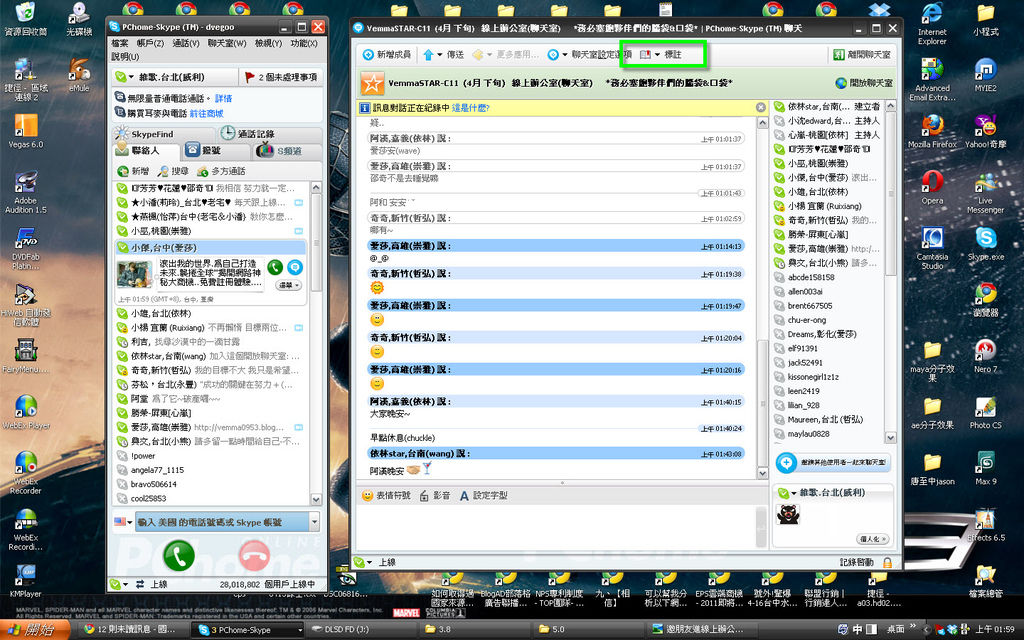Open the 檔案 menu in Skype
The image size is (1024, 640).
click(x=120, y=43)
